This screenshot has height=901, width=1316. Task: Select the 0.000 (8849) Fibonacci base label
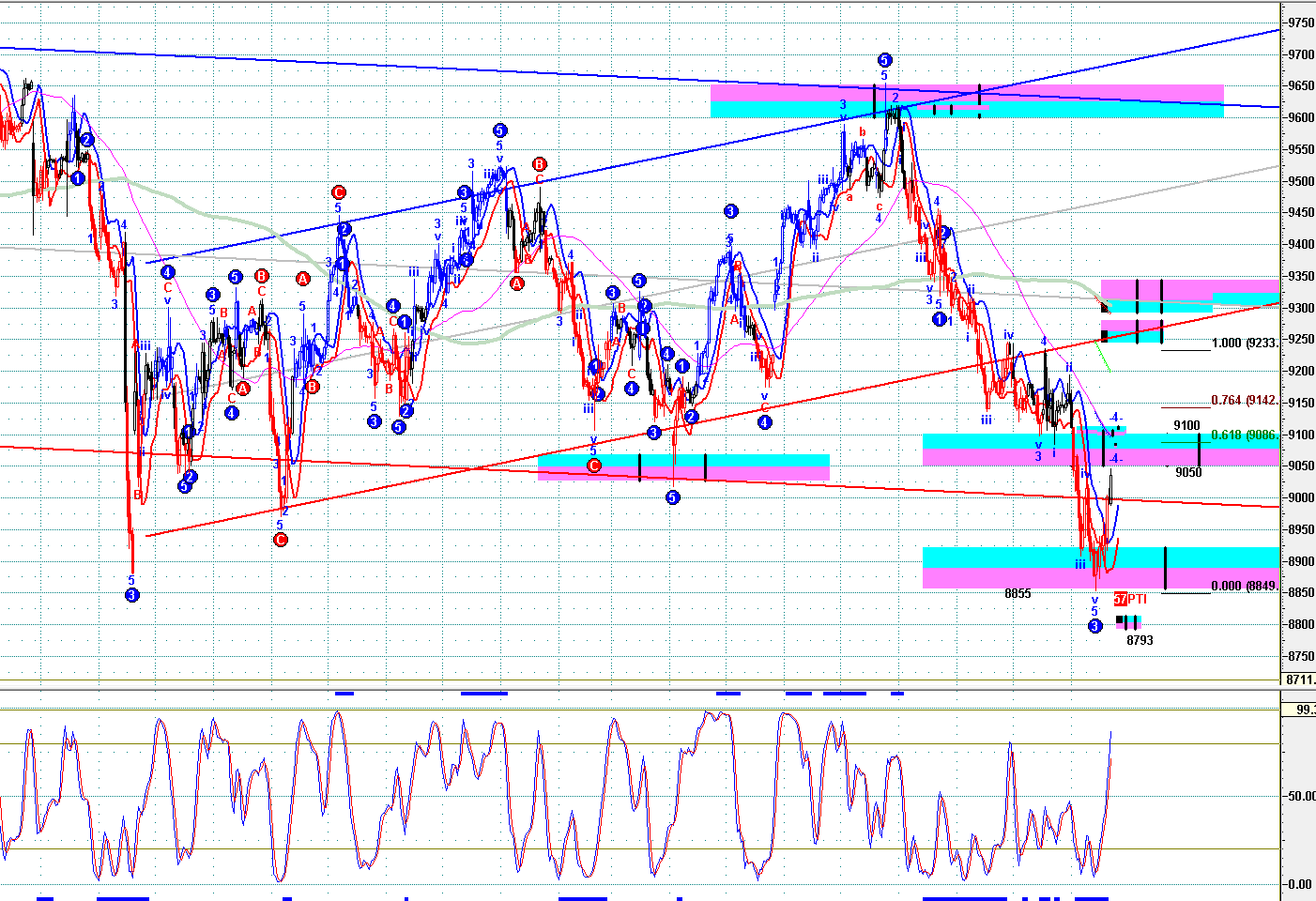pos(1245,587)
